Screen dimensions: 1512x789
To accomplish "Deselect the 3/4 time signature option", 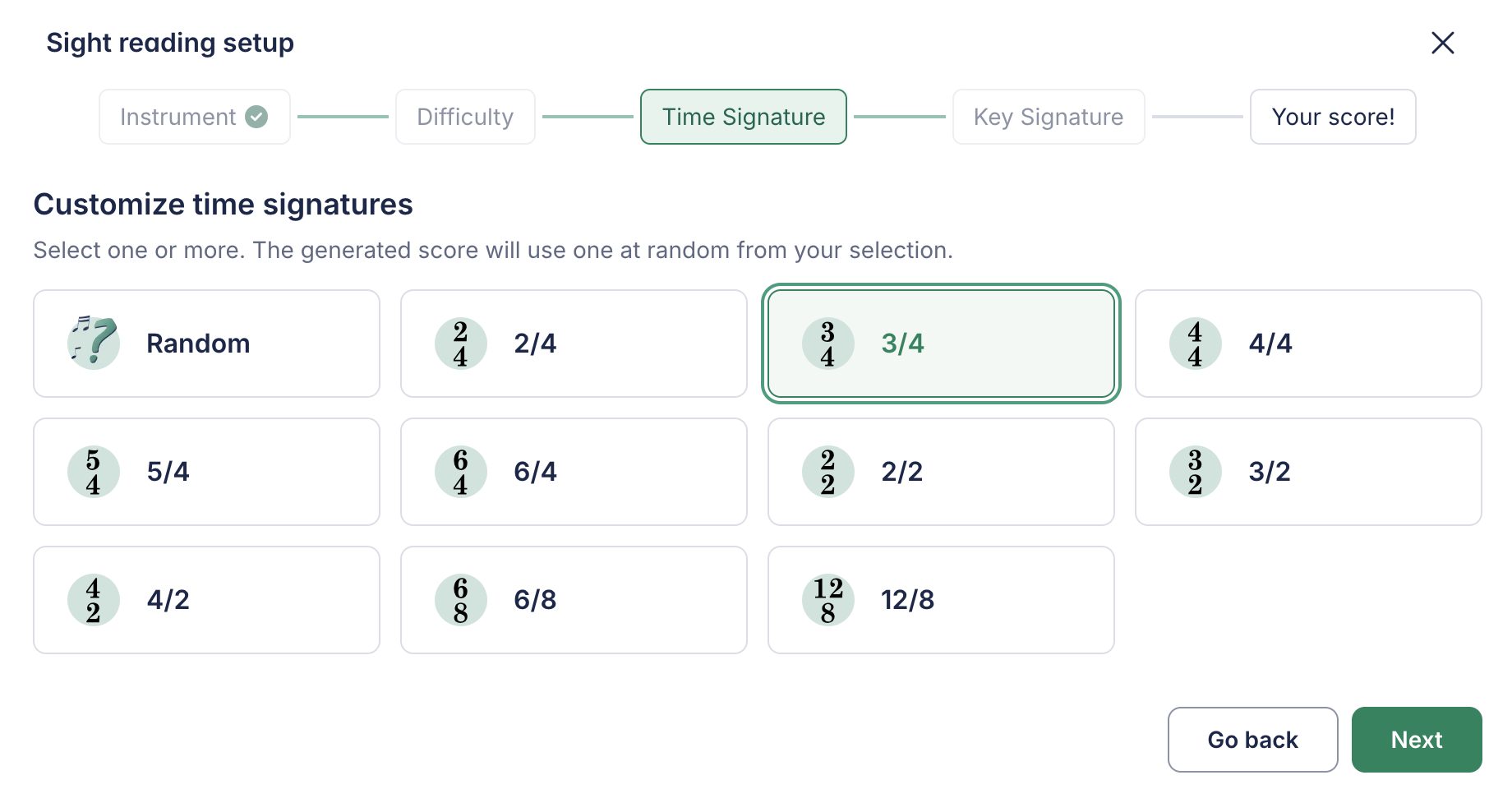I will point(941,344).
